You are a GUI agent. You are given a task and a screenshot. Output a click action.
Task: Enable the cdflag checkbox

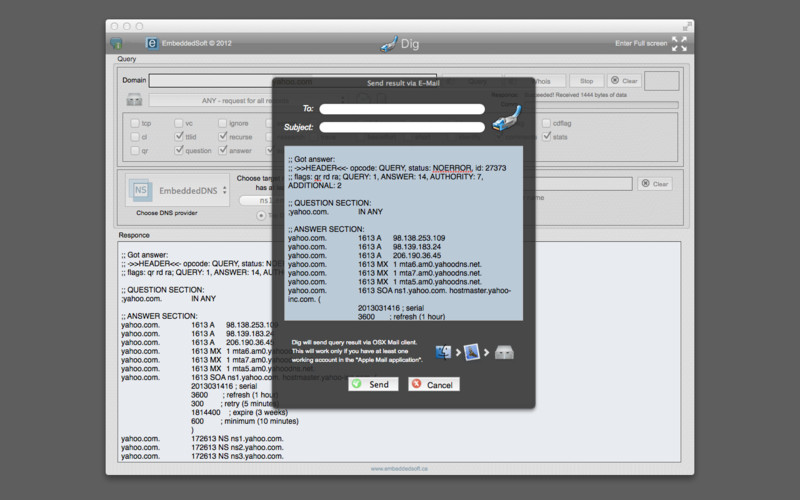click(546, 123)
